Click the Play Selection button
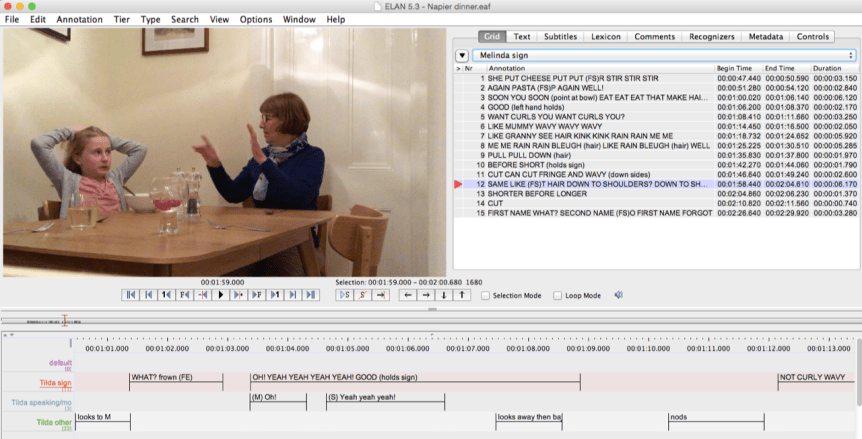862x439 pixels. point(345,295)
